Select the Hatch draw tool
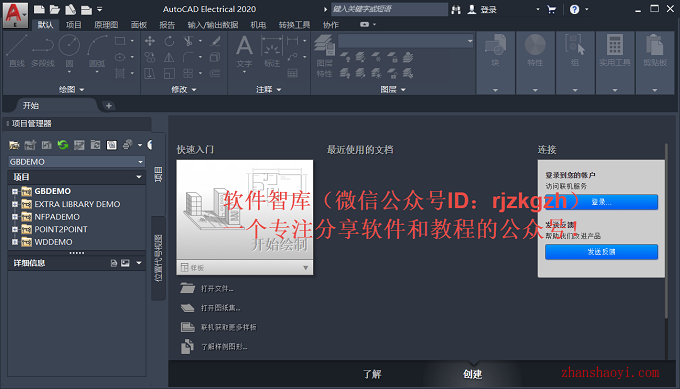 120,73
